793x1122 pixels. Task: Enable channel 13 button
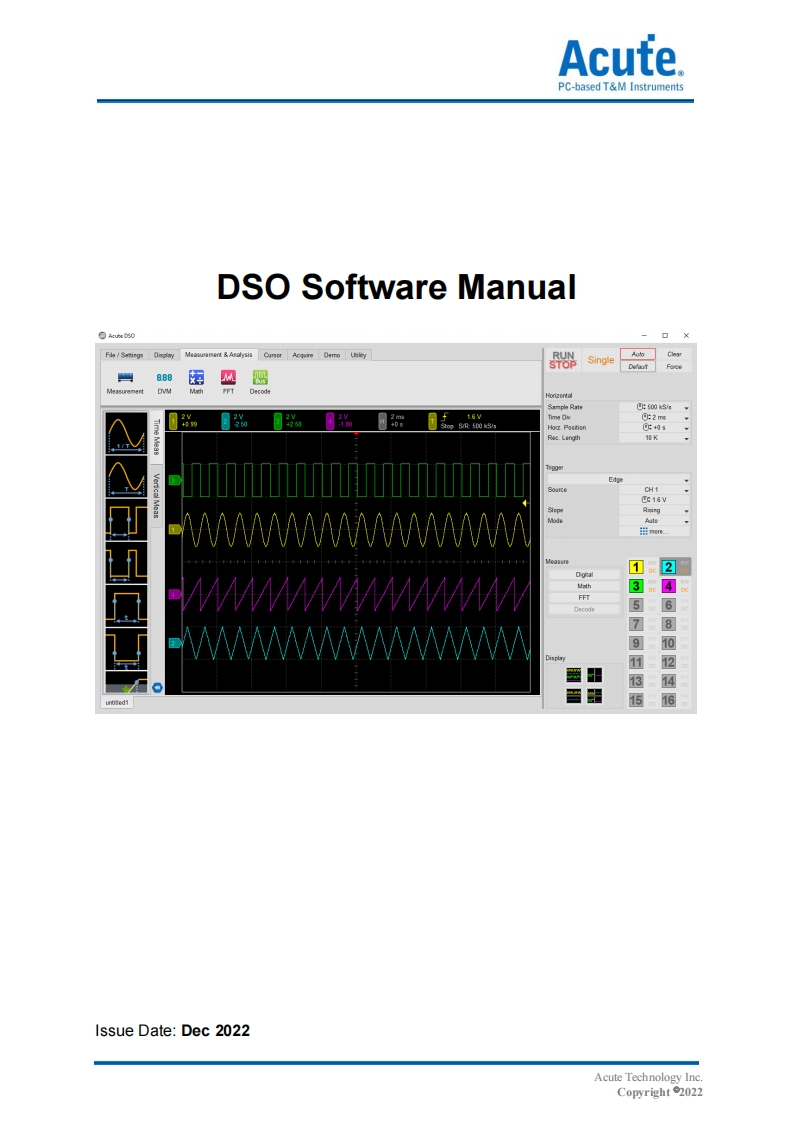click(636, 681)
